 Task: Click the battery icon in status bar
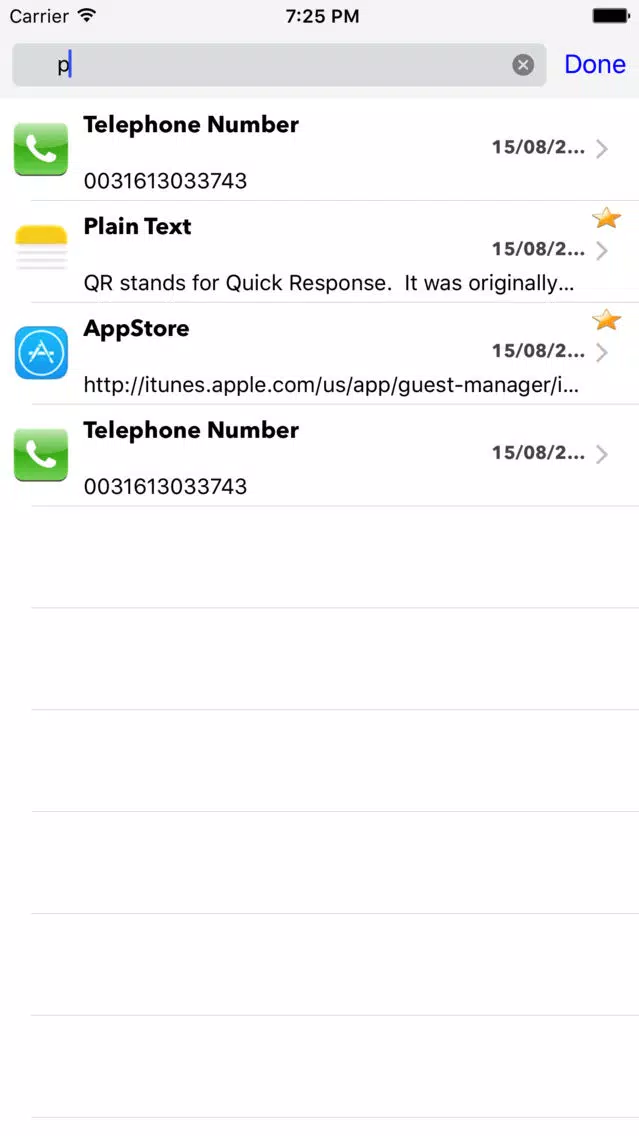point(611,15)
